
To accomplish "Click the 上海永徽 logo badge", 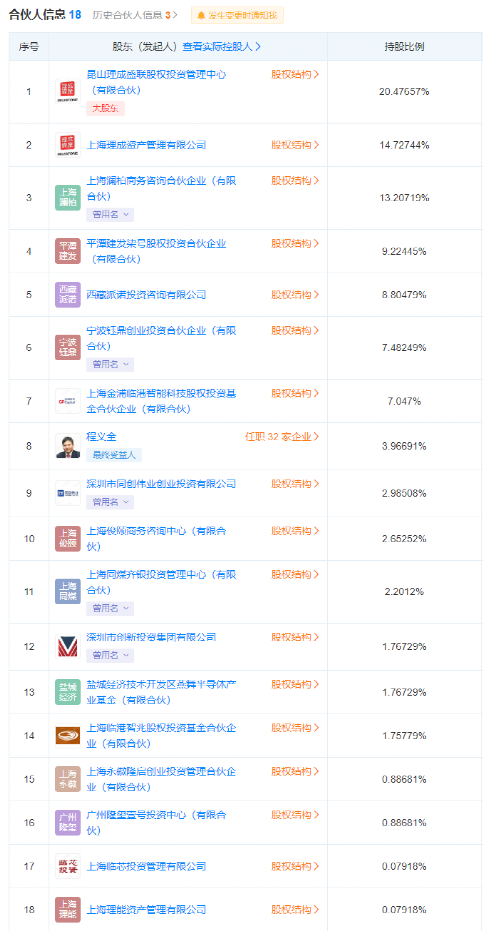I will 68,779.
